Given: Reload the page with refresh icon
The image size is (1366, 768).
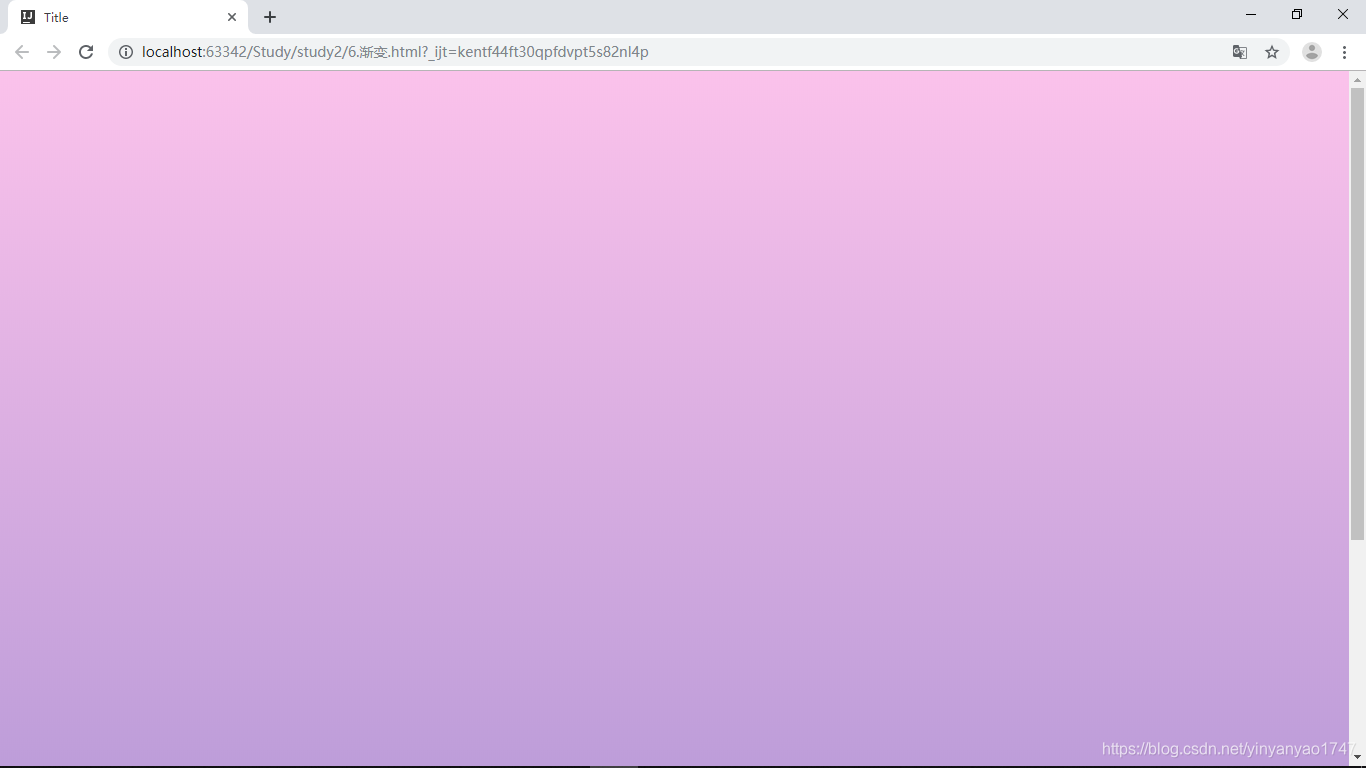Looking at the screenshot, I should point(86,52).
